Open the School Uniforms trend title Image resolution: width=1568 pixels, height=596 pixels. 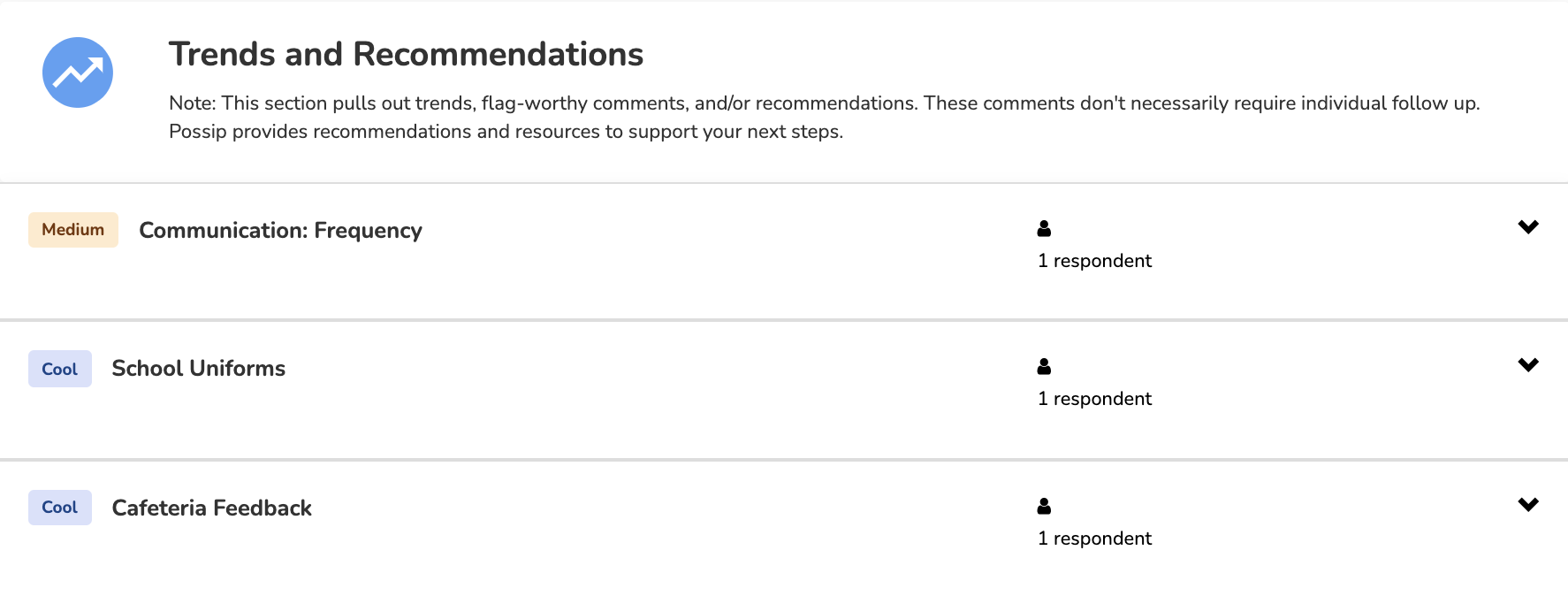[199, 369]
